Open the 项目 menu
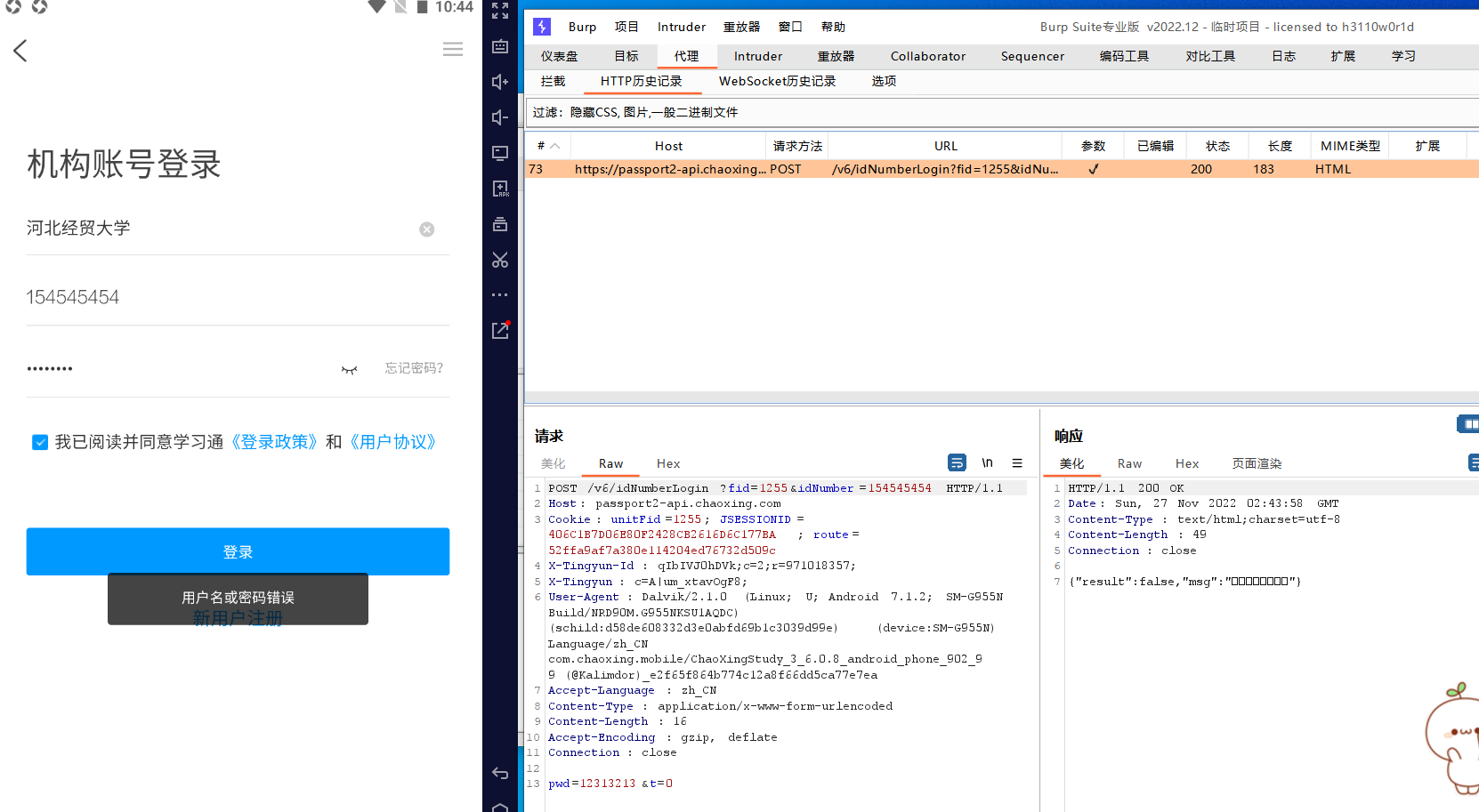Screen dimensions: 1479x812 click(x=626, y=27)
